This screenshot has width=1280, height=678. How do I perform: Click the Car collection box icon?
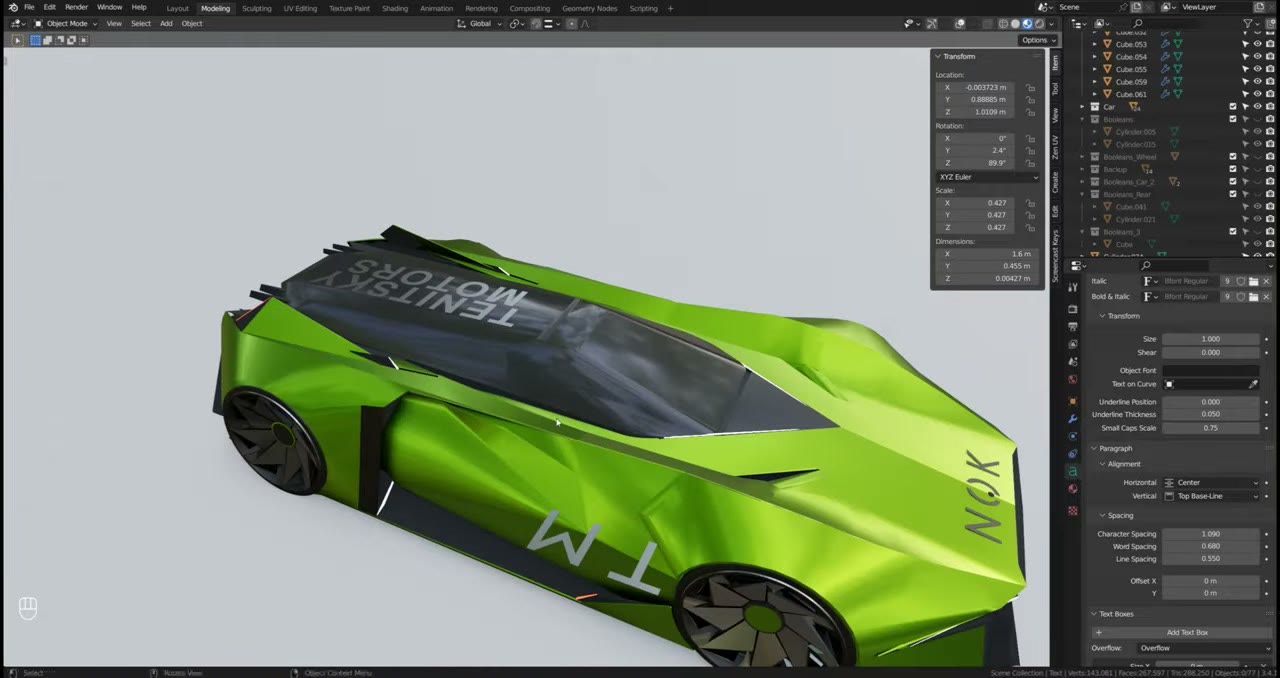(x=1095, y=107)
